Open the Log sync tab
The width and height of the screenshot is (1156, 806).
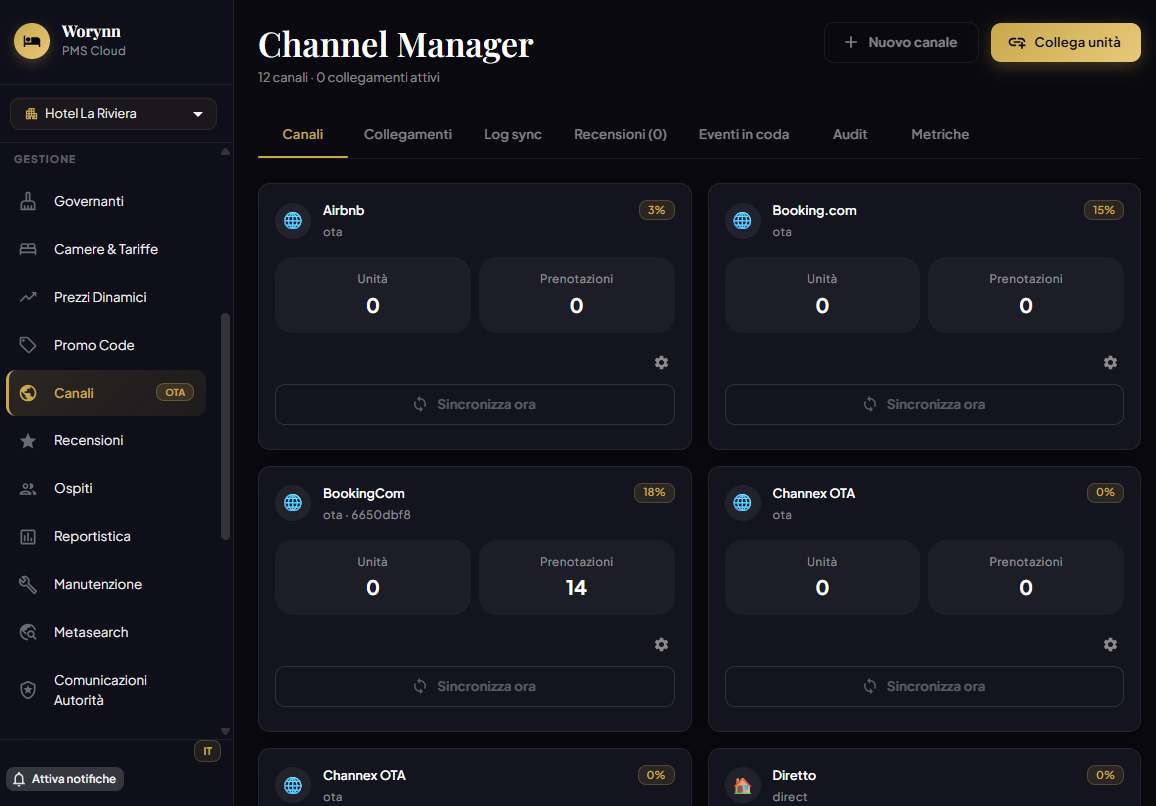point(512,134)
